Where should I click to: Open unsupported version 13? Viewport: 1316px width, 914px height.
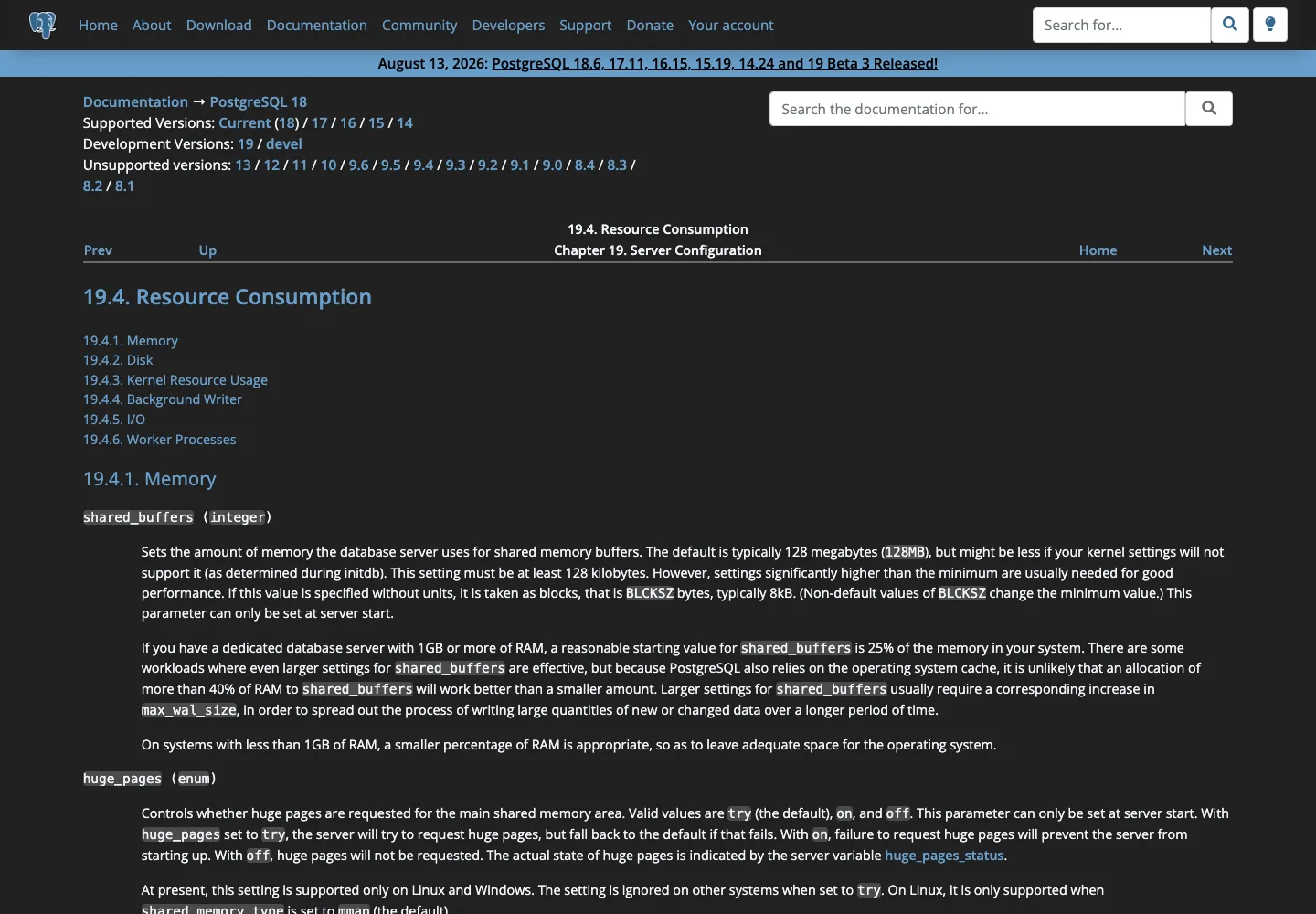coord(243,165)
